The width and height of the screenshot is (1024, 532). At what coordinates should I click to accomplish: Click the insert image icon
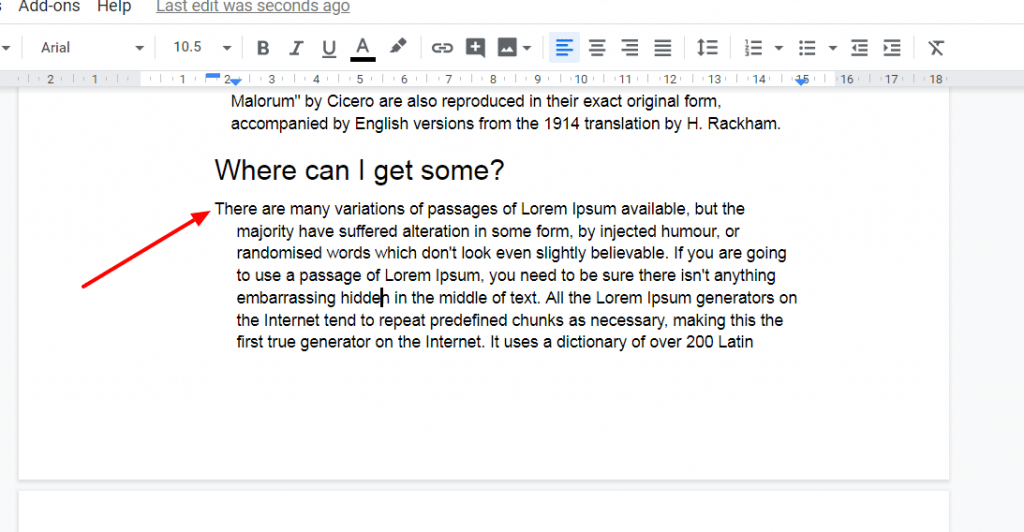507,48
